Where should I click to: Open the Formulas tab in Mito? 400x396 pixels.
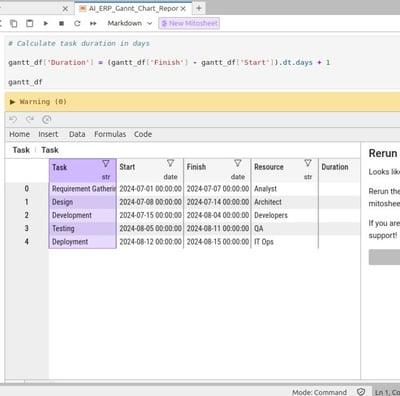tap(110, 134)
